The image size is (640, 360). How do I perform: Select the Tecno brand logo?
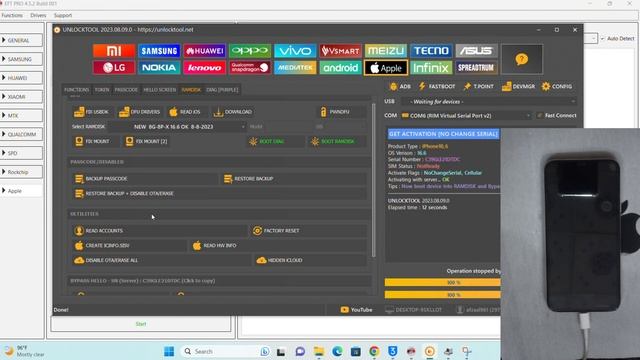[431, 51]
